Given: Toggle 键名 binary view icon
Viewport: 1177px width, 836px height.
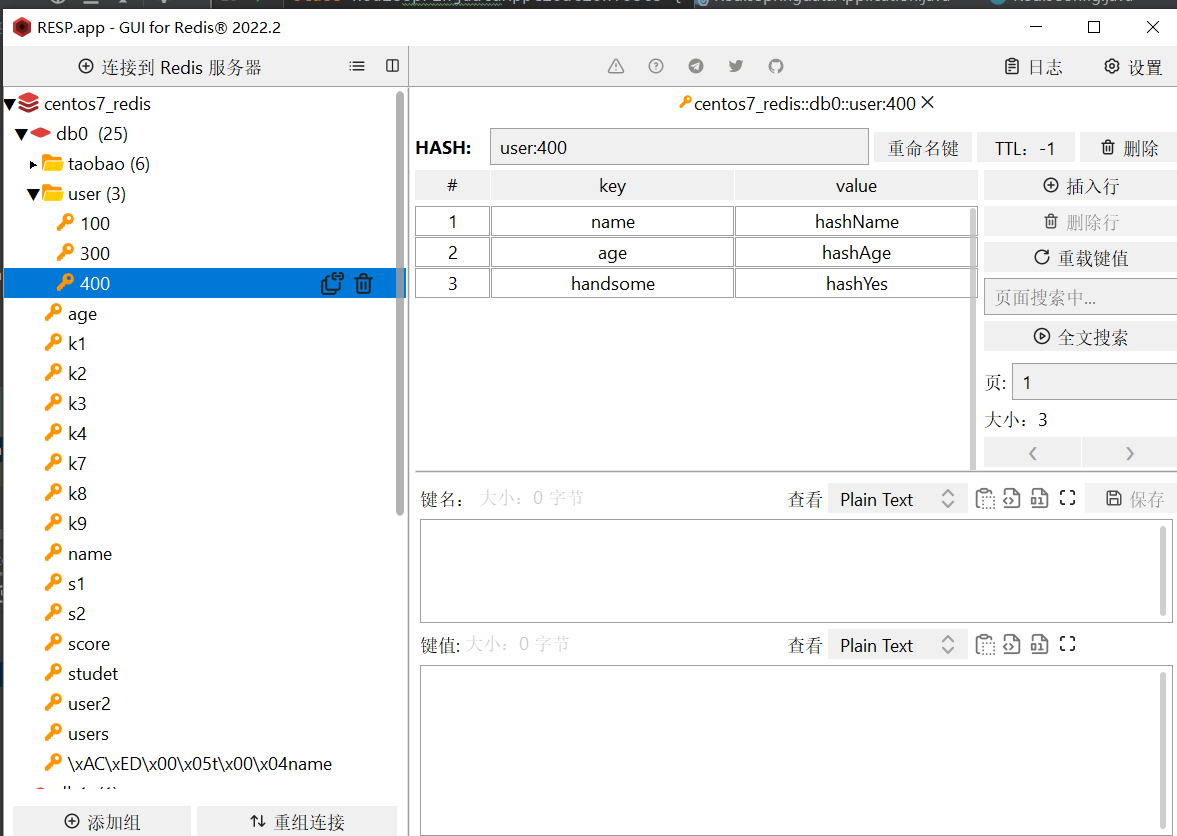Looking at the screenshot, I should (x=1039, y=498).
